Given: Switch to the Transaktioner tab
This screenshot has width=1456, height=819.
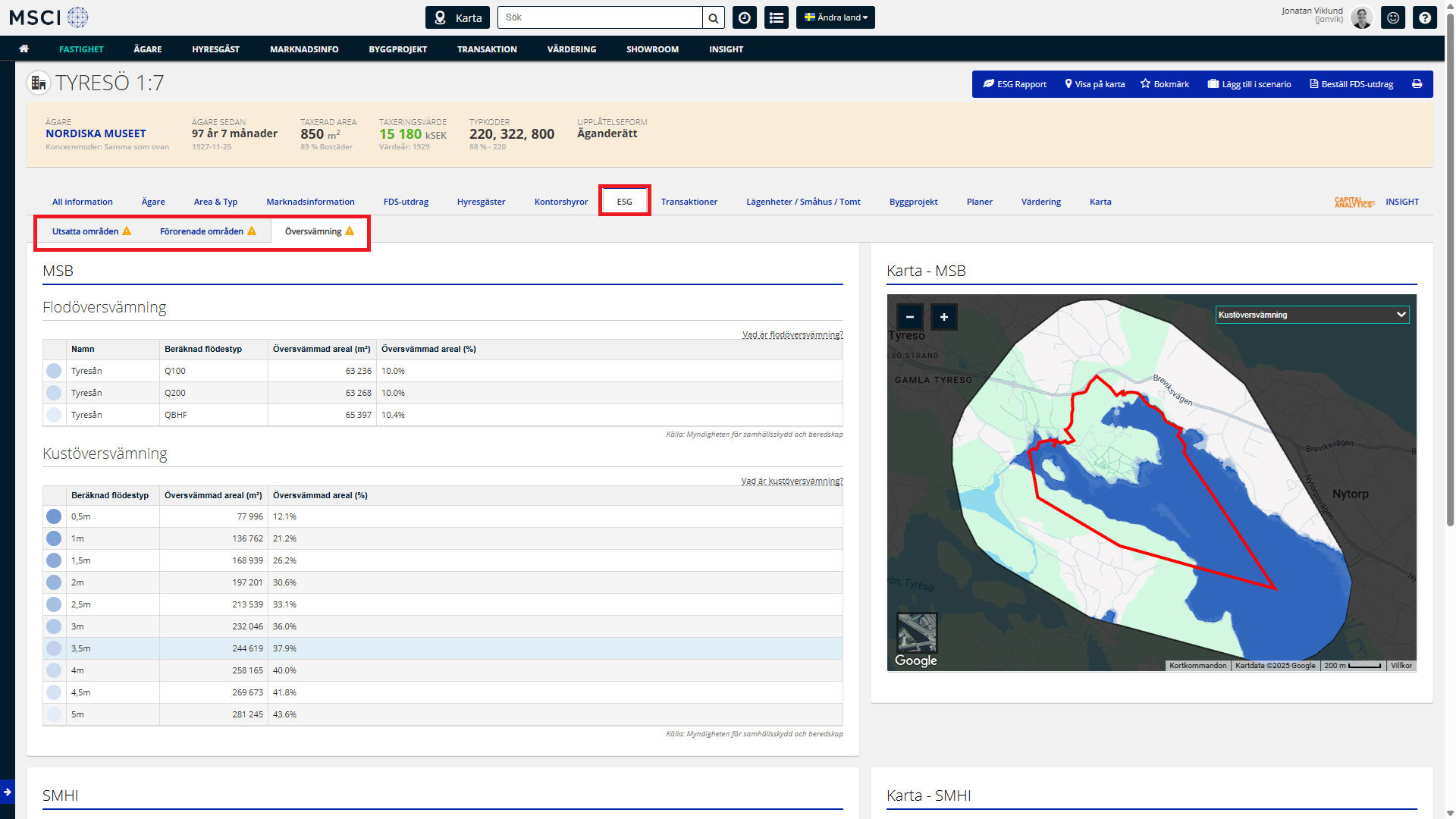Looking at the screenshot, I should [x=689, y=202].
